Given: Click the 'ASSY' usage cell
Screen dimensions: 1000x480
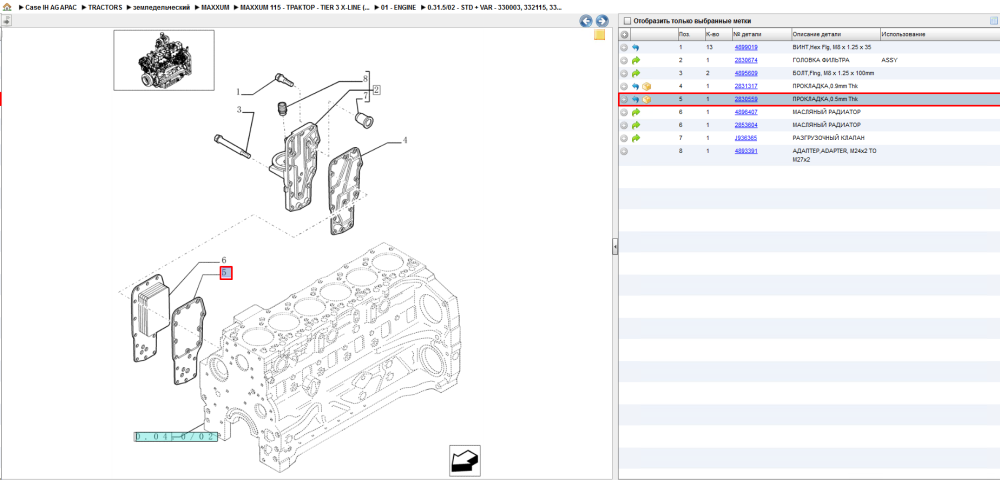Looking at the screenshot, I should click(x=889, y=61).
